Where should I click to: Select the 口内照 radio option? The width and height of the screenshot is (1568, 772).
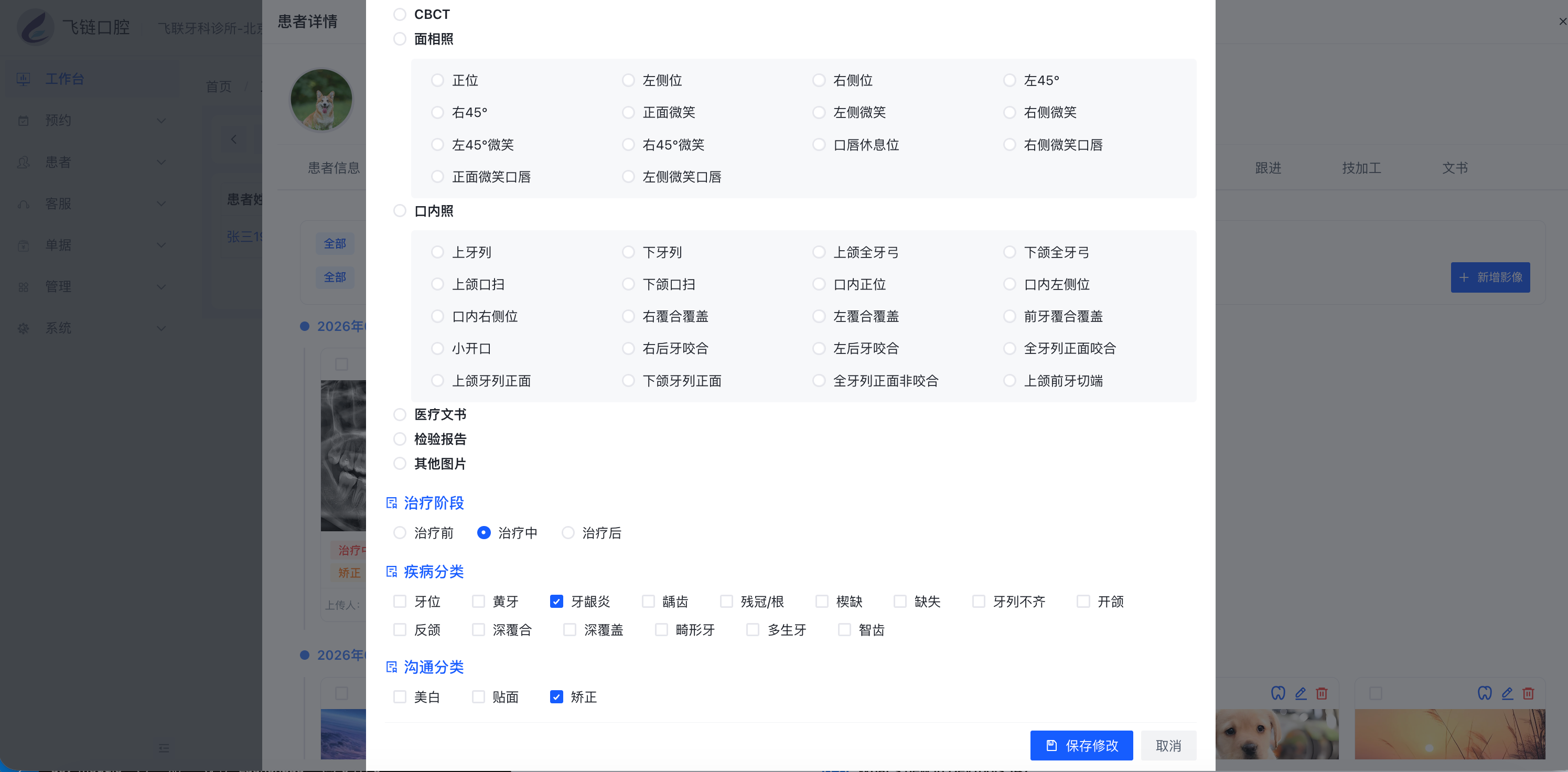pyautogui.click(x=400, y=211)
